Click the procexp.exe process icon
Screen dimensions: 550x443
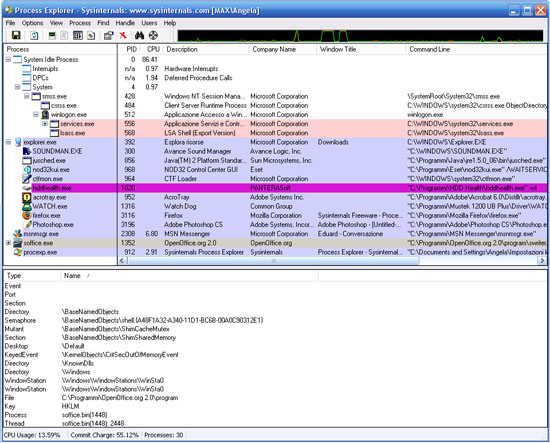click(x=18, y=252)
